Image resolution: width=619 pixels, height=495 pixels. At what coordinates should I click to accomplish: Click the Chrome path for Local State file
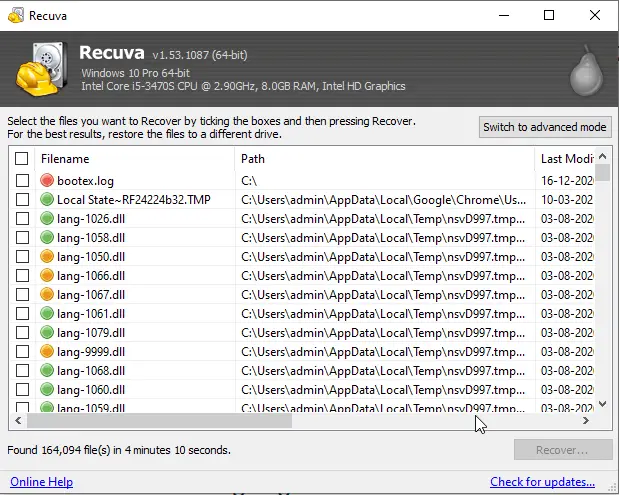[383, 200]
